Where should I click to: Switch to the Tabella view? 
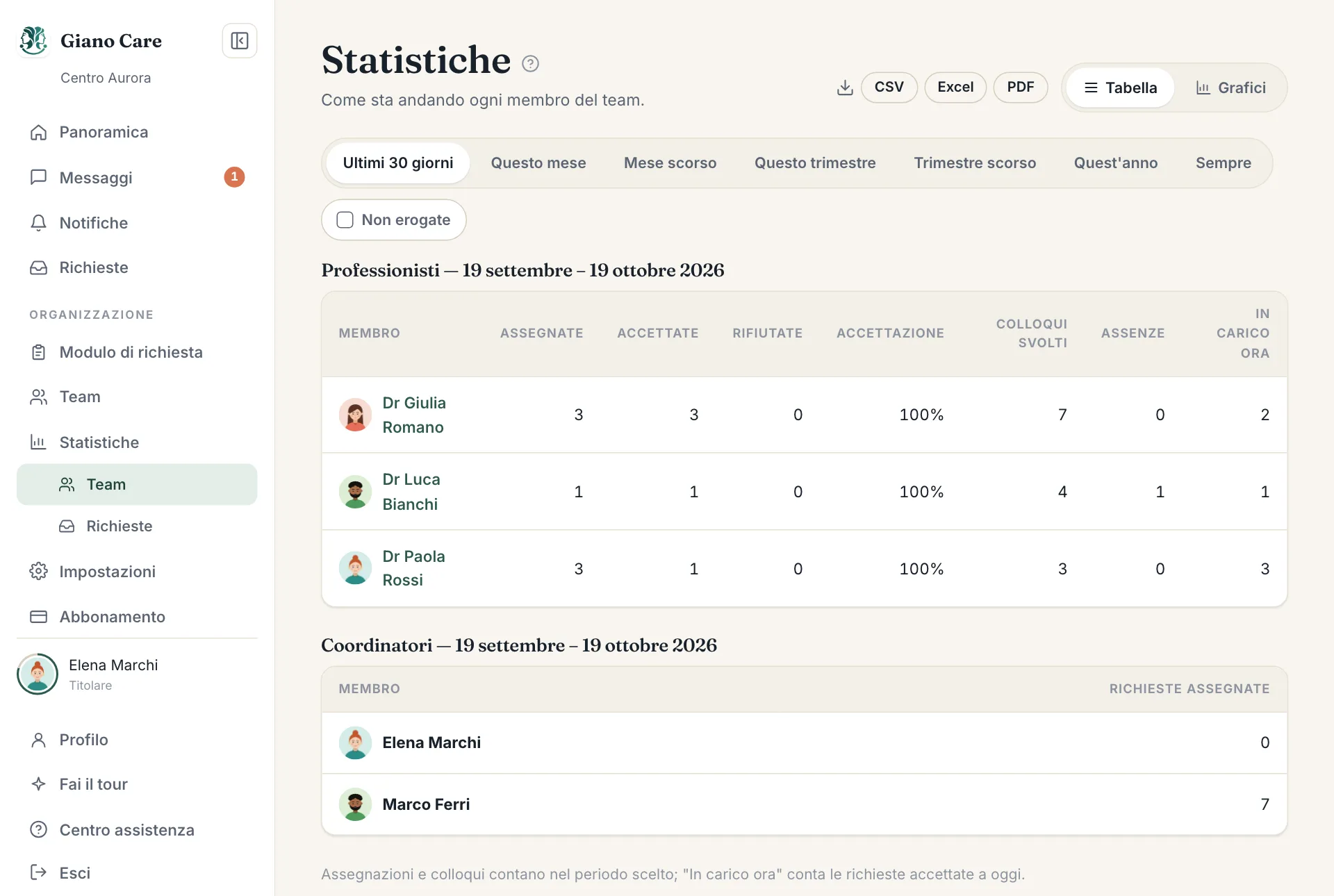tap(1120, 88)
